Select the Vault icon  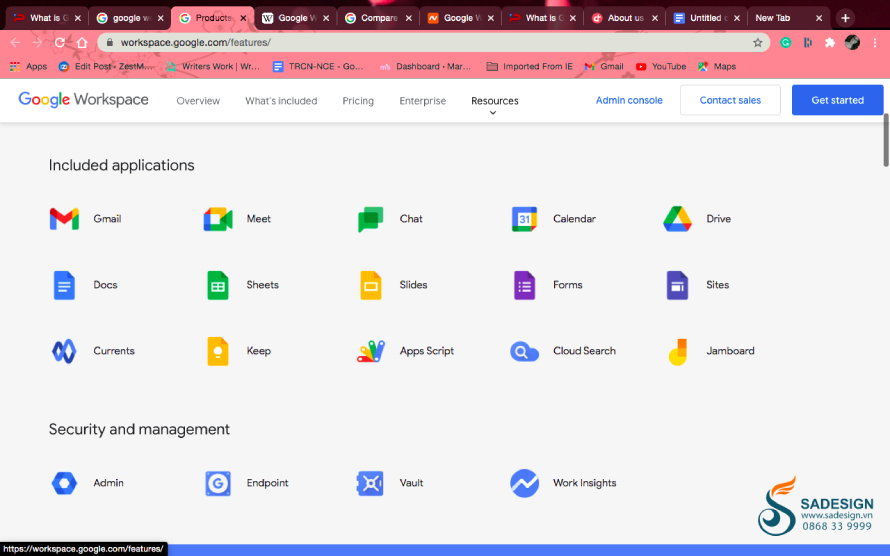point(370,483)
